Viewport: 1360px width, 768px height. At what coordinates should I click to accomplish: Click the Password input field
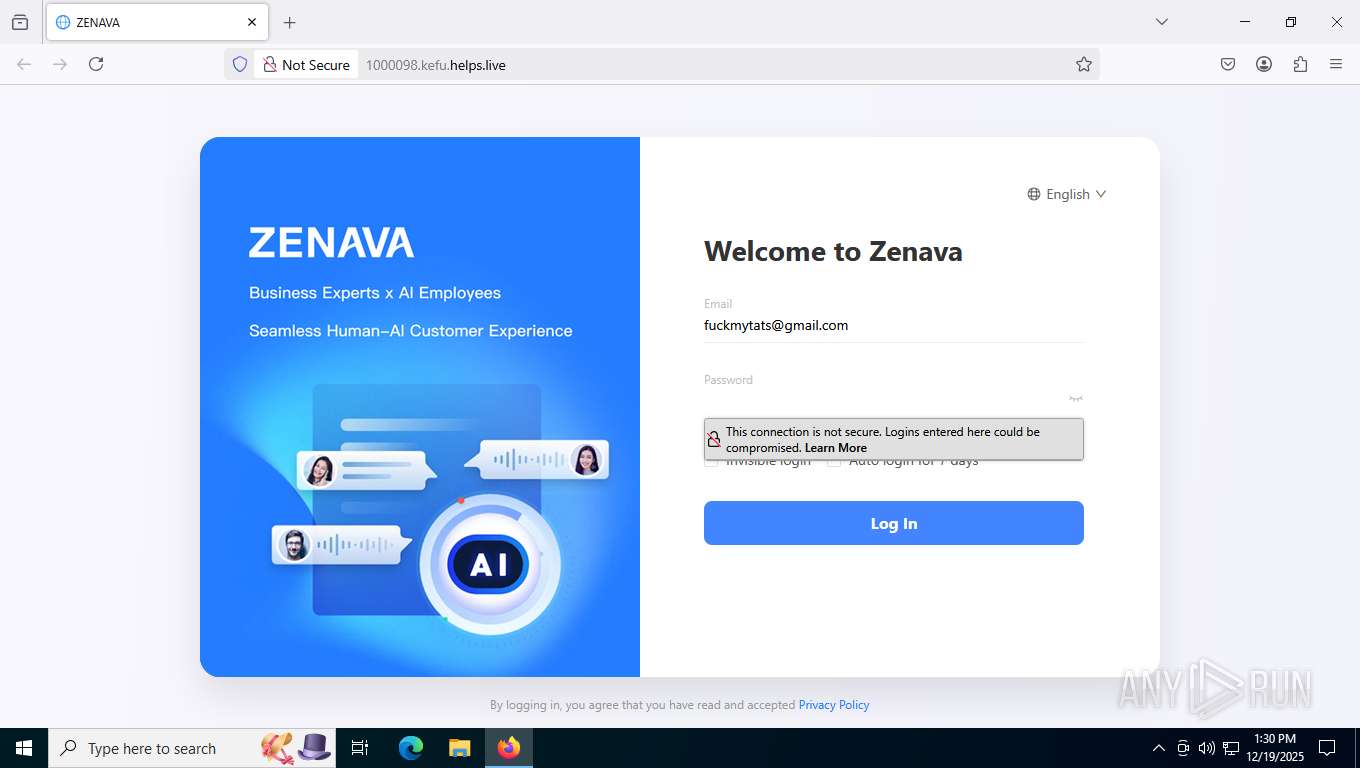(x=884, y=399)
